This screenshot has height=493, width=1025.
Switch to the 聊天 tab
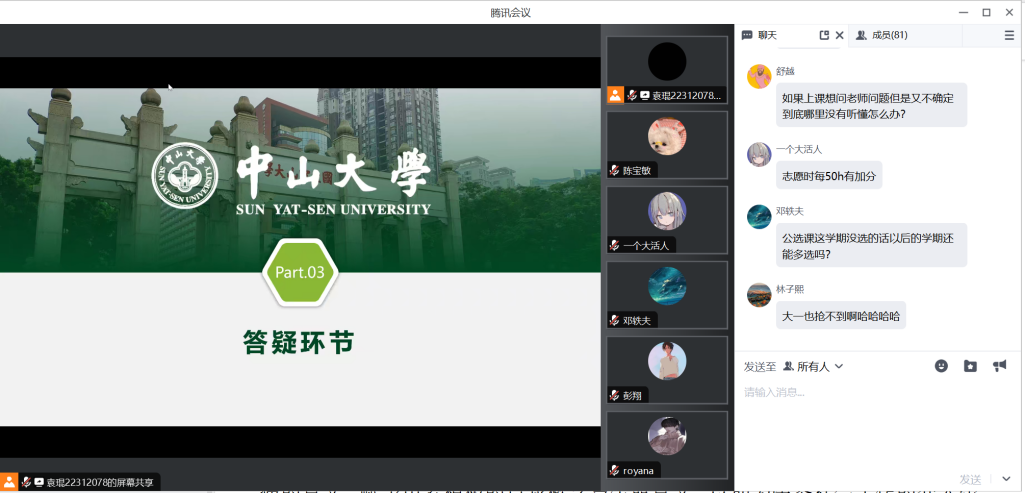click(x=767, y=35)
